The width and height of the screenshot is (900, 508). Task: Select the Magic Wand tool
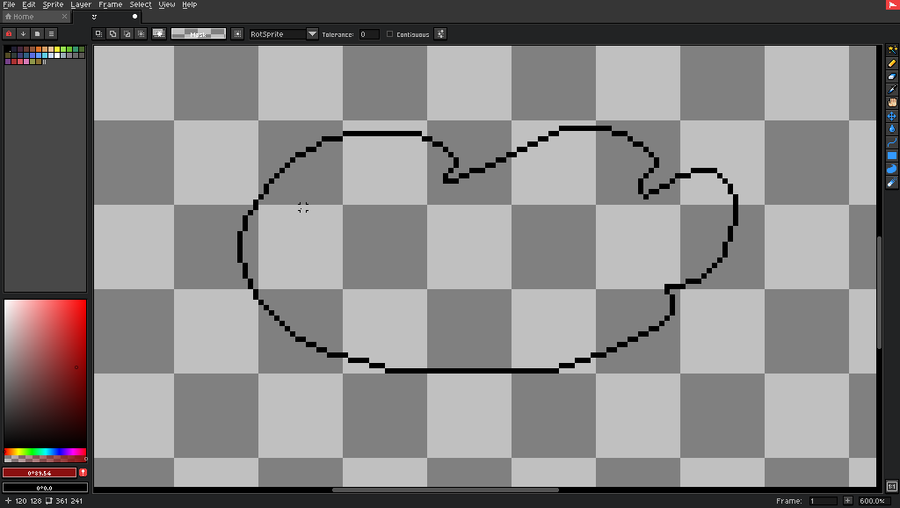click(x=891, y=50)
